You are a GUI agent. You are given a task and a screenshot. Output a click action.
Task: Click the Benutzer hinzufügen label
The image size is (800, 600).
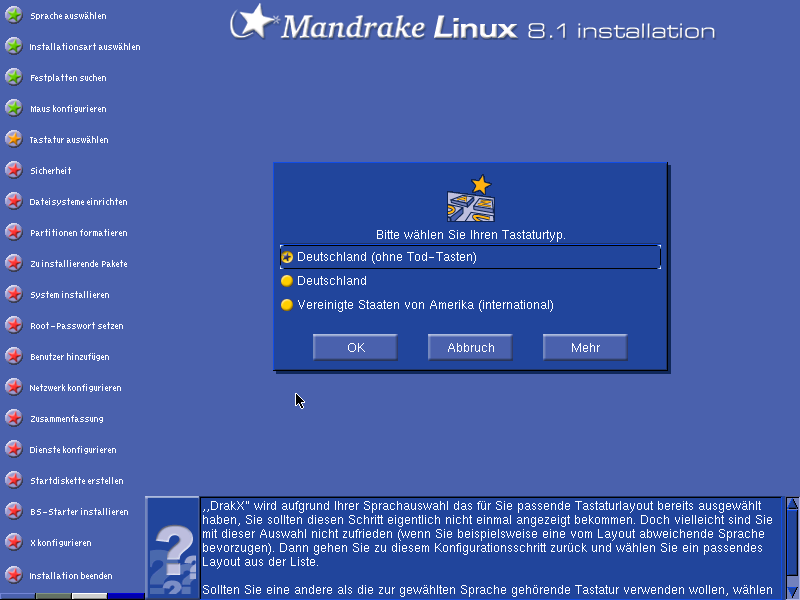pos(69,357)
